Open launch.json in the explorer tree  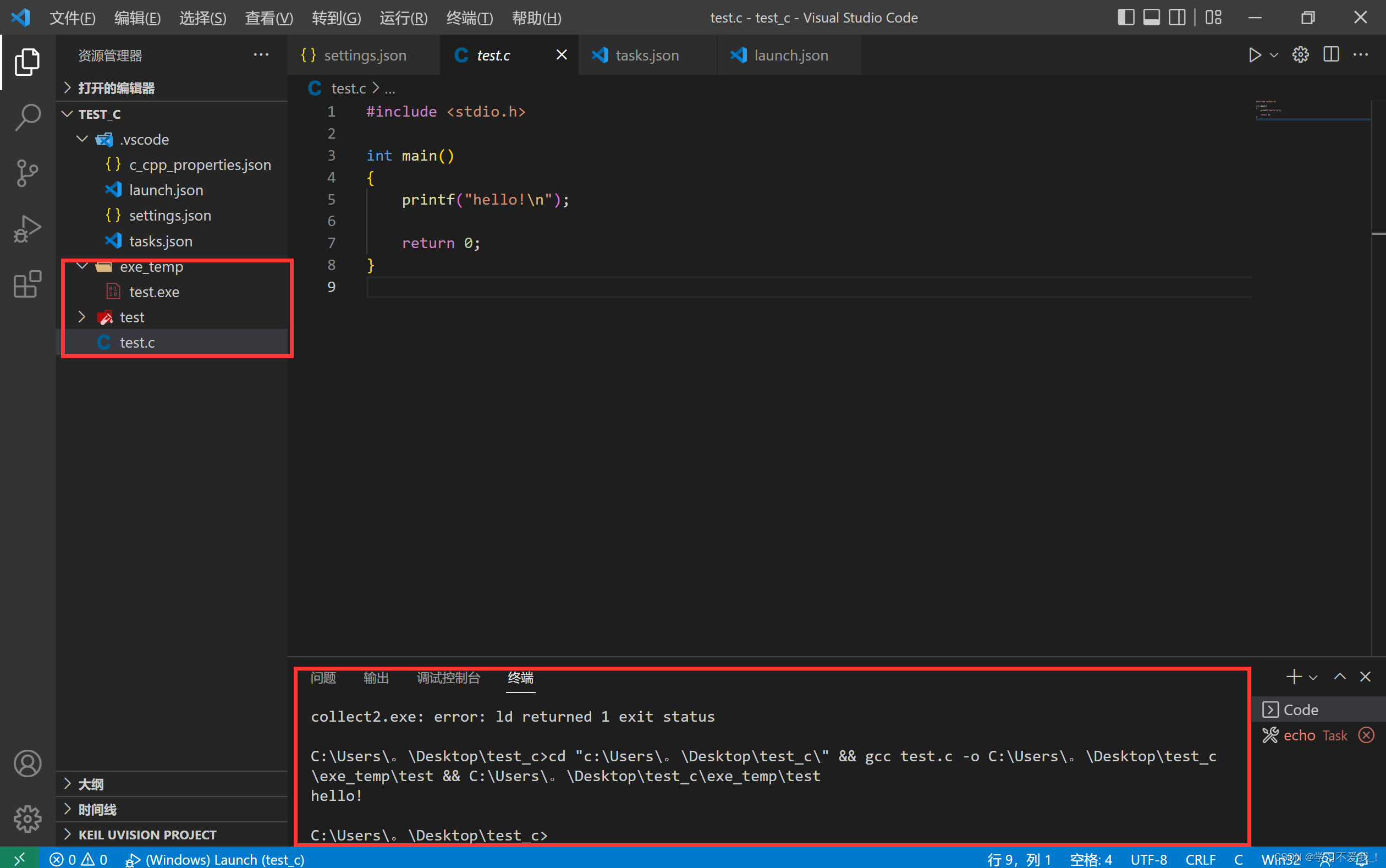[166, 190]
